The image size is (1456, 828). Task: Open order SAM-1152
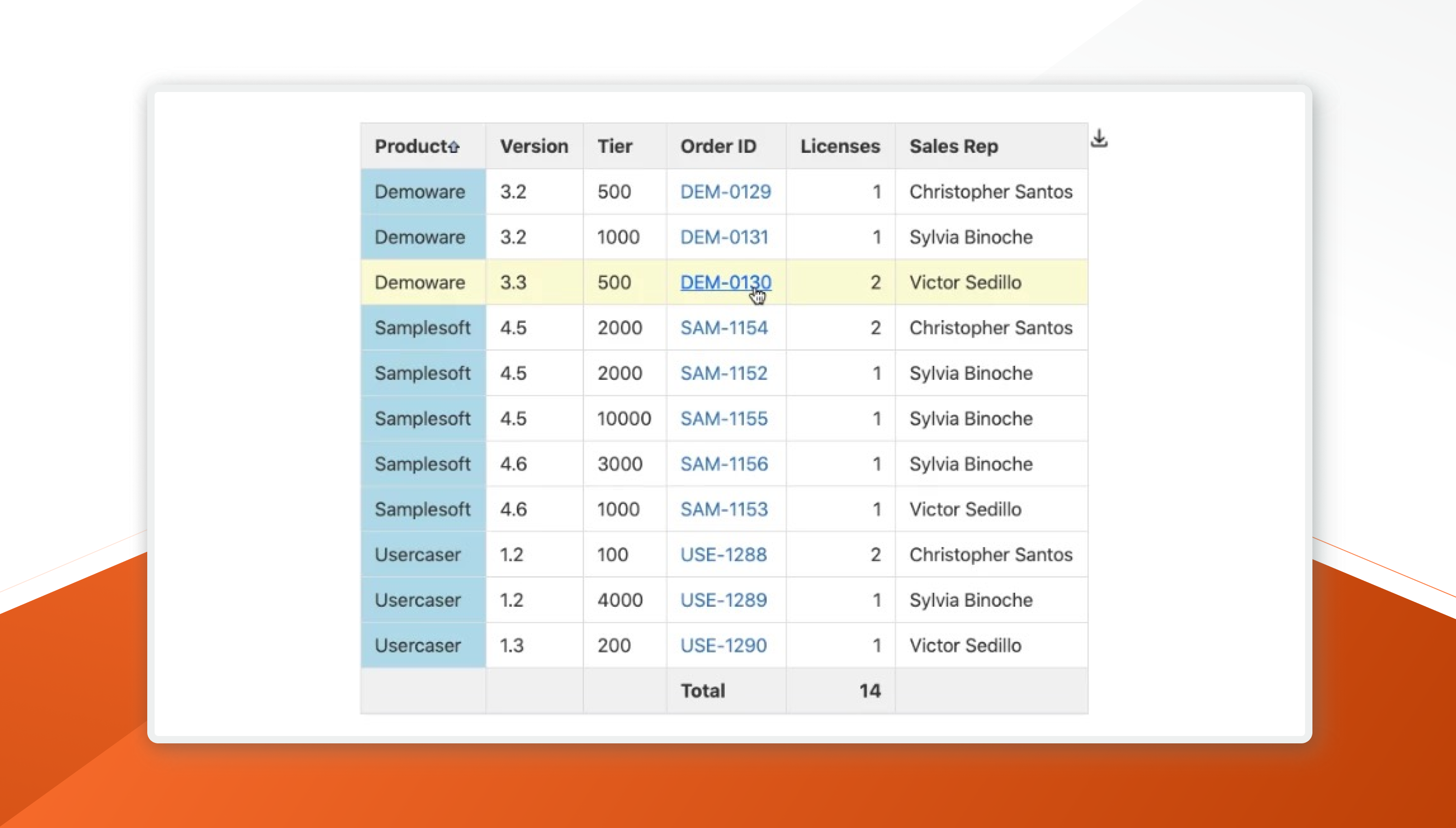pyautogui.click(x=723, y=373)
